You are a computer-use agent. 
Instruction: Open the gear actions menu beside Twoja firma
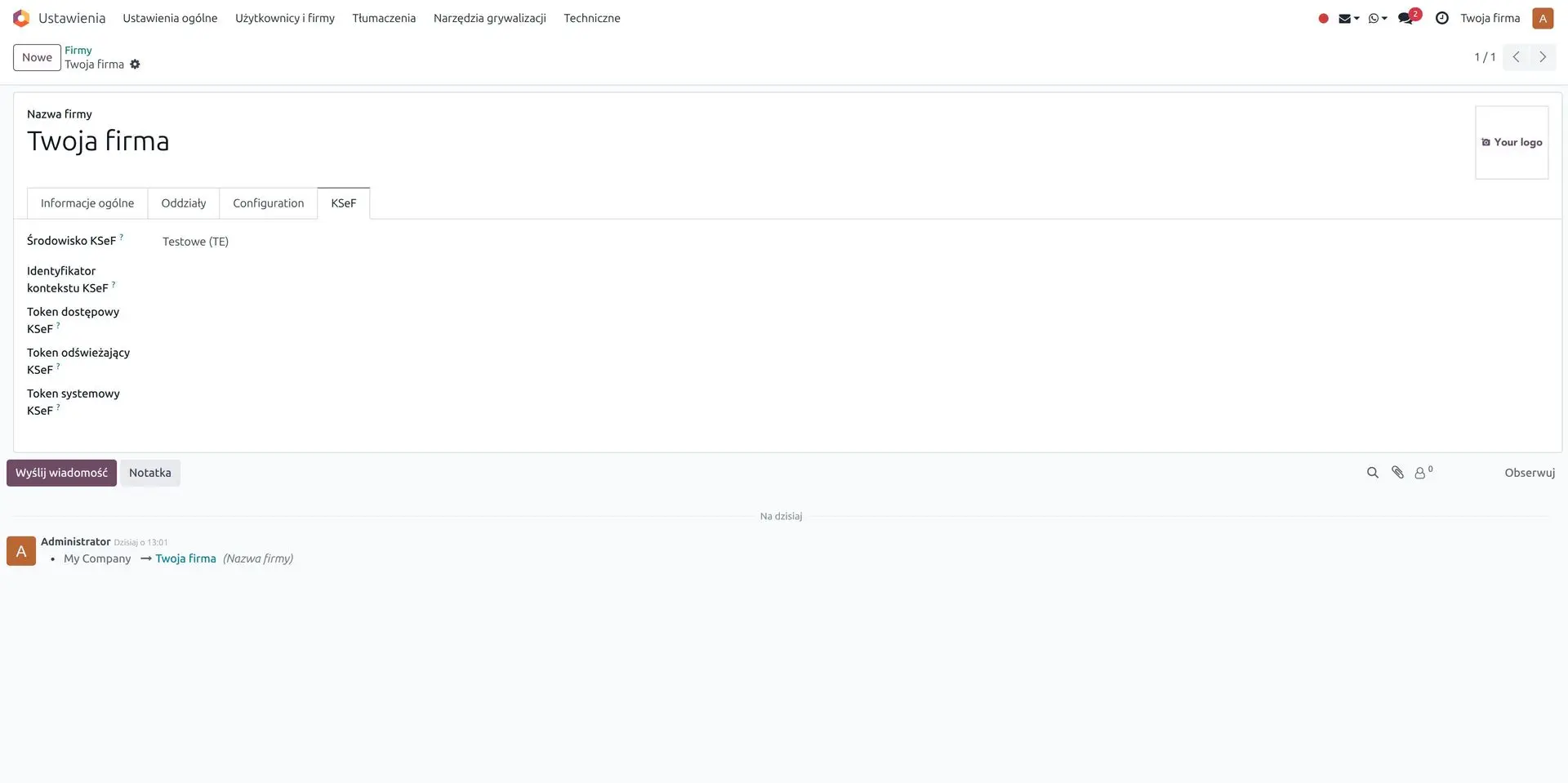[x=136, y=65]
